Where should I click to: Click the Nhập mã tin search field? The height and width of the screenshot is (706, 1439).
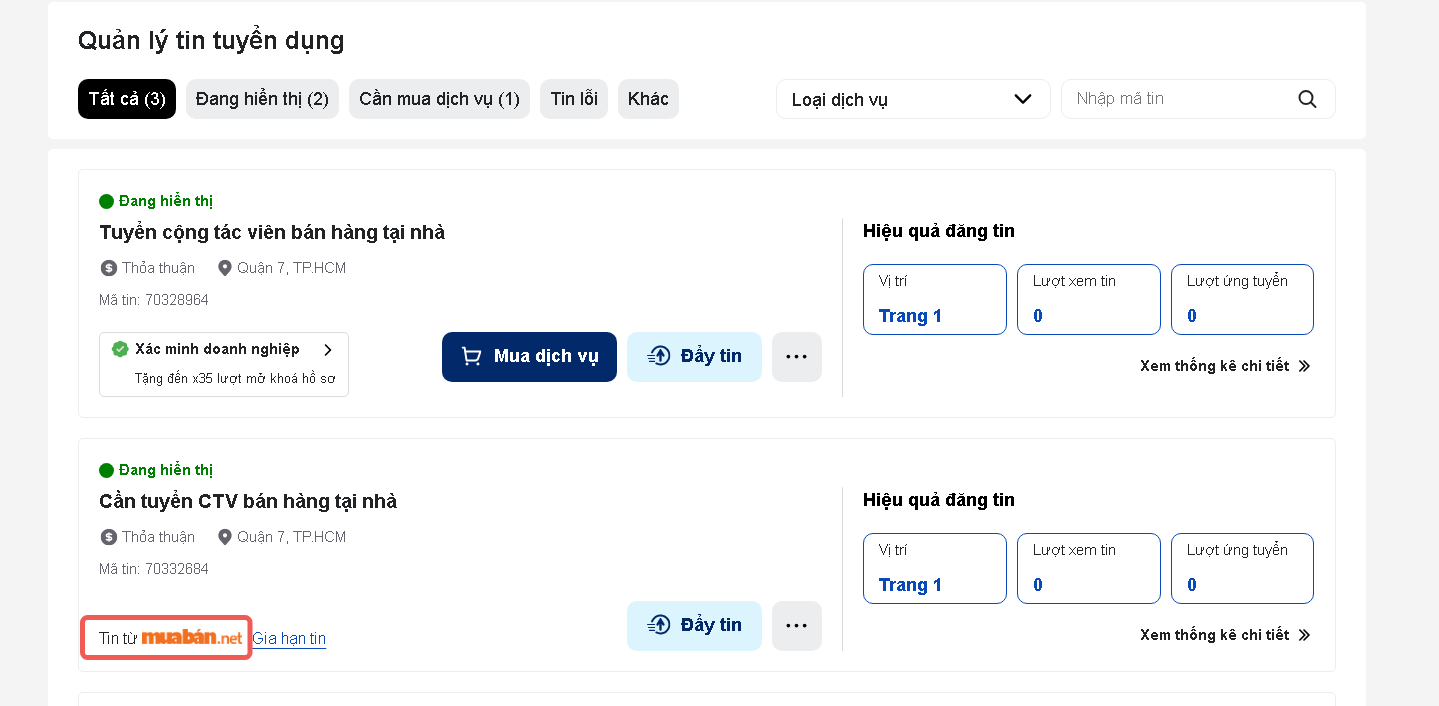click(1180, 99)
